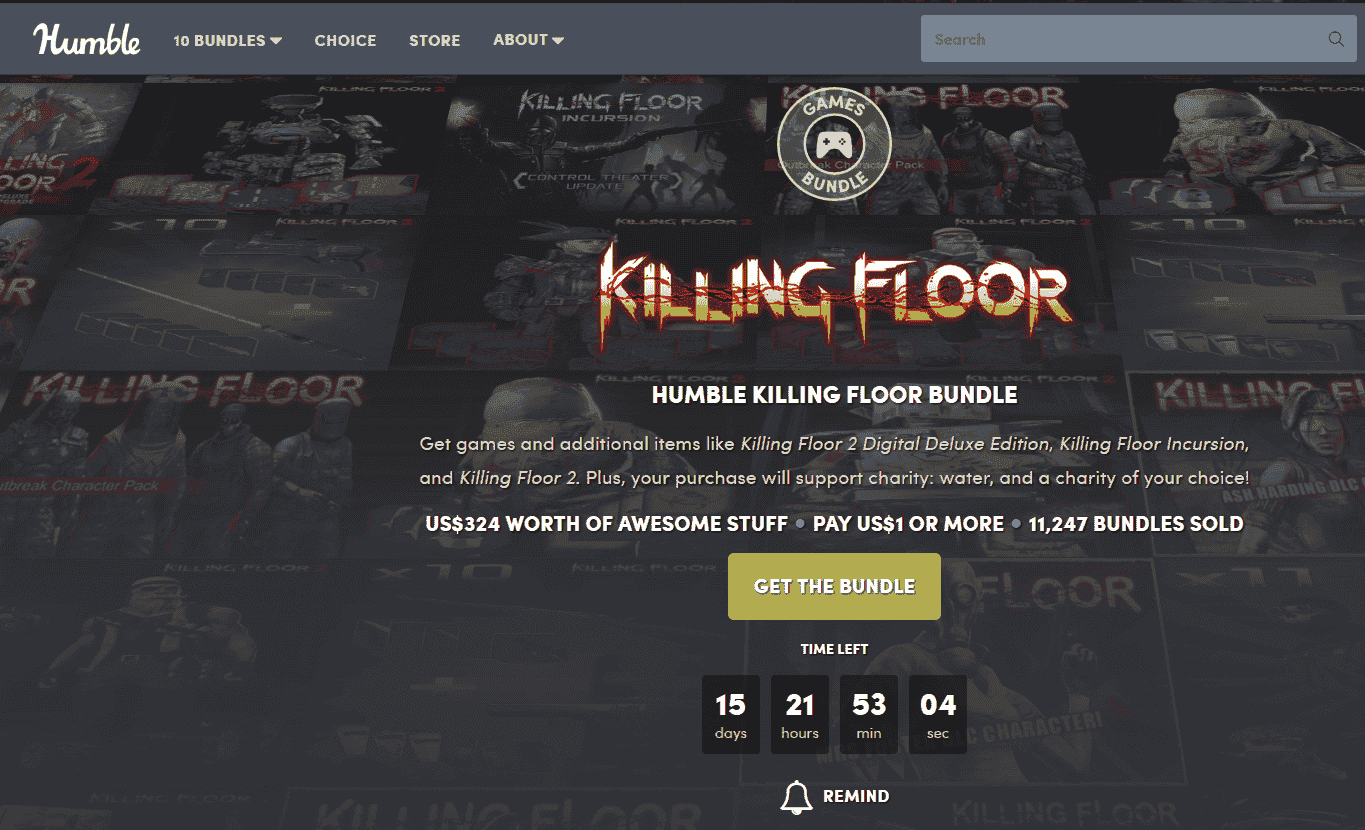1365x830 pixels.
Task: Click the search magnifier icon
Action: click(1336, 40)
